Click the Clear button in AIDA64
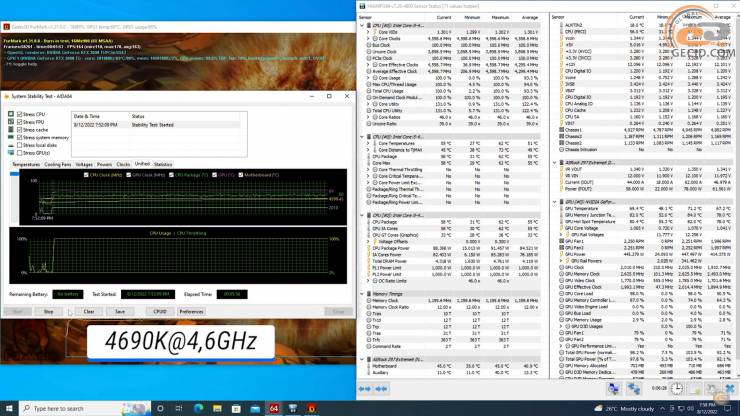Screen dimensions: 740x416 coord(89,312)
